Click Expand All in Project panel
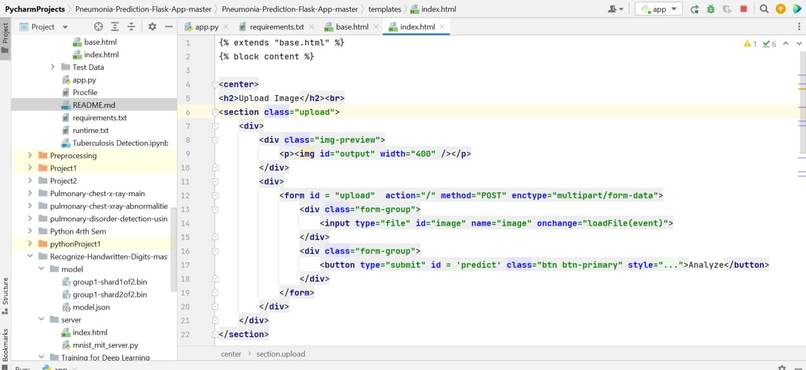 tap(115, 27)
